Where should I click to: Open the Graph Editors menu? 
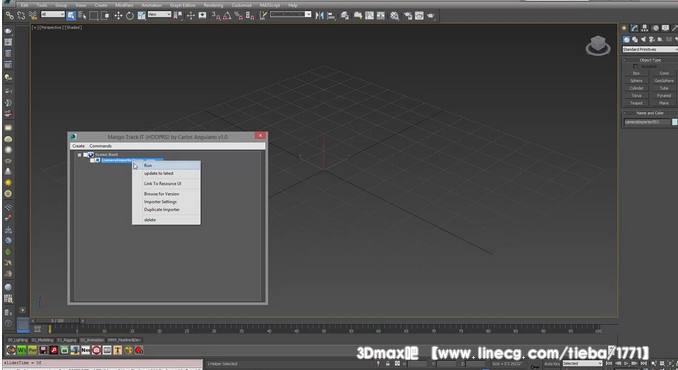click(x=182, y=5)
